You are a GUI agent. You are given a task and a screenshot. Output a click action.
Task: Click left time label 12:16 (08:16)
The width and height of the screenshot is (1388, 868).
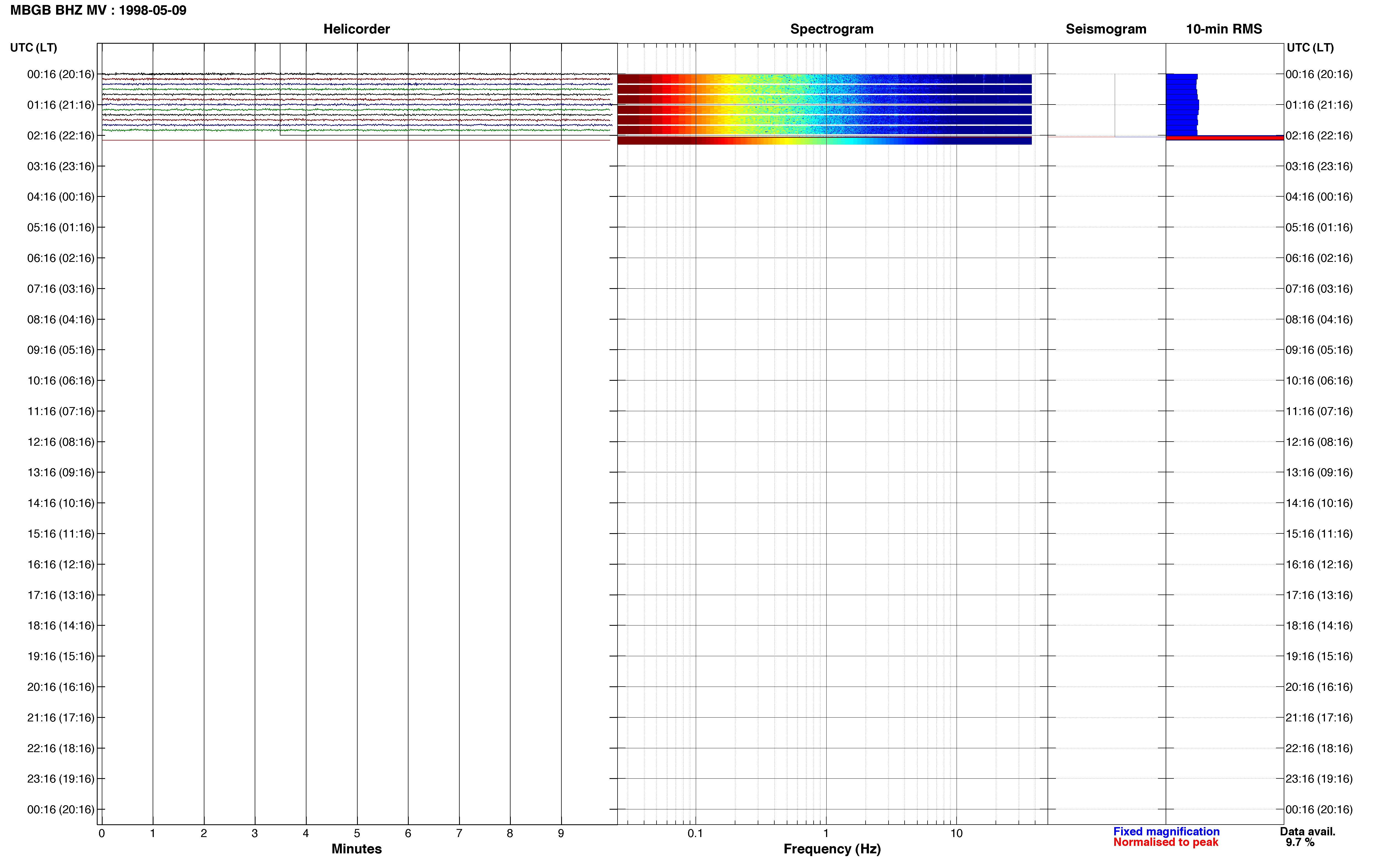pyautogui.click(x=60, y=442)
